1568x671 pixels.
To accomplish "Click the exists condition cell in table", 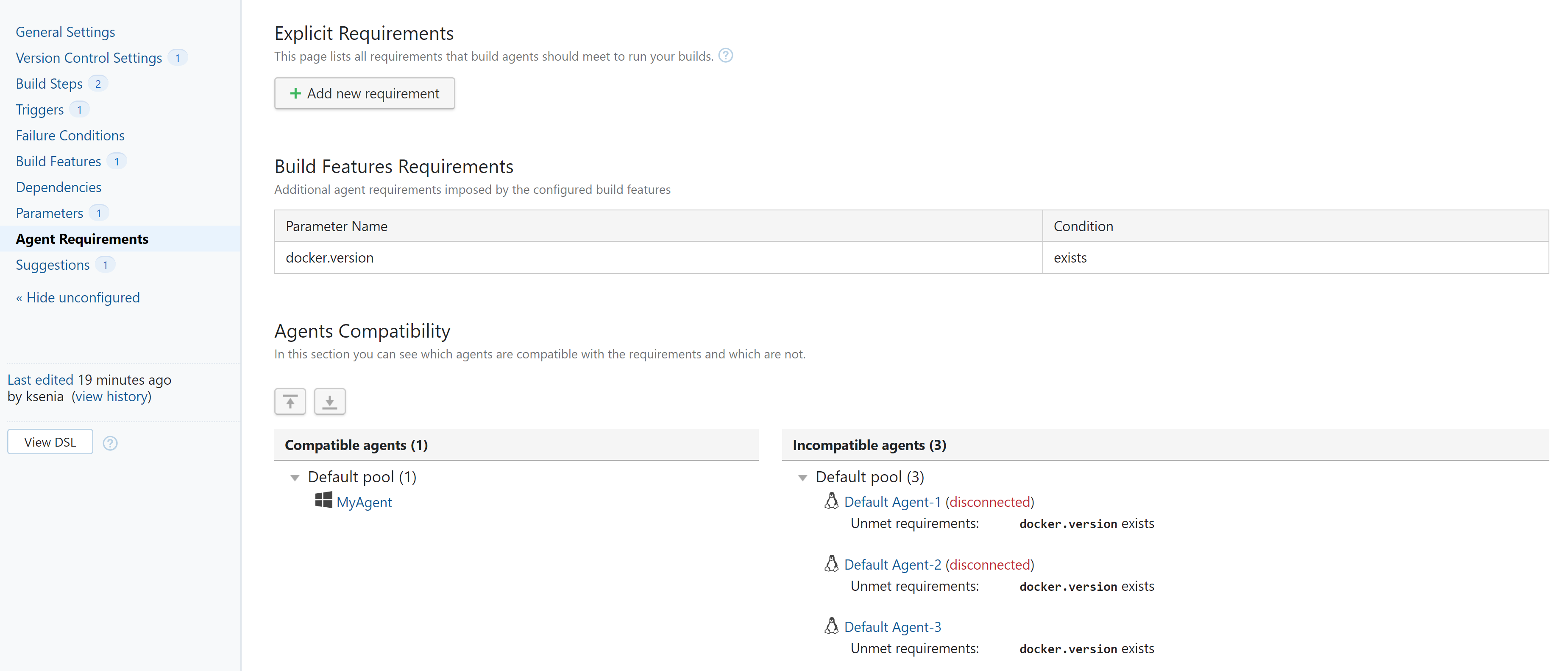I will 1295,257.
